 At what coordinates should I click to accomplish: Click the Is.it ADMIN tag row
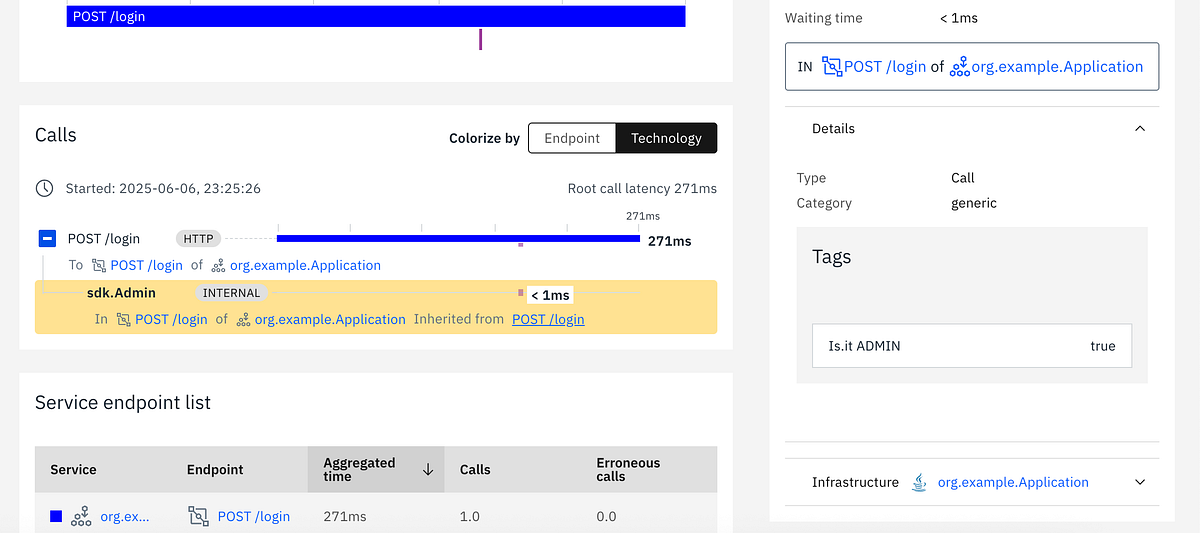972,346
